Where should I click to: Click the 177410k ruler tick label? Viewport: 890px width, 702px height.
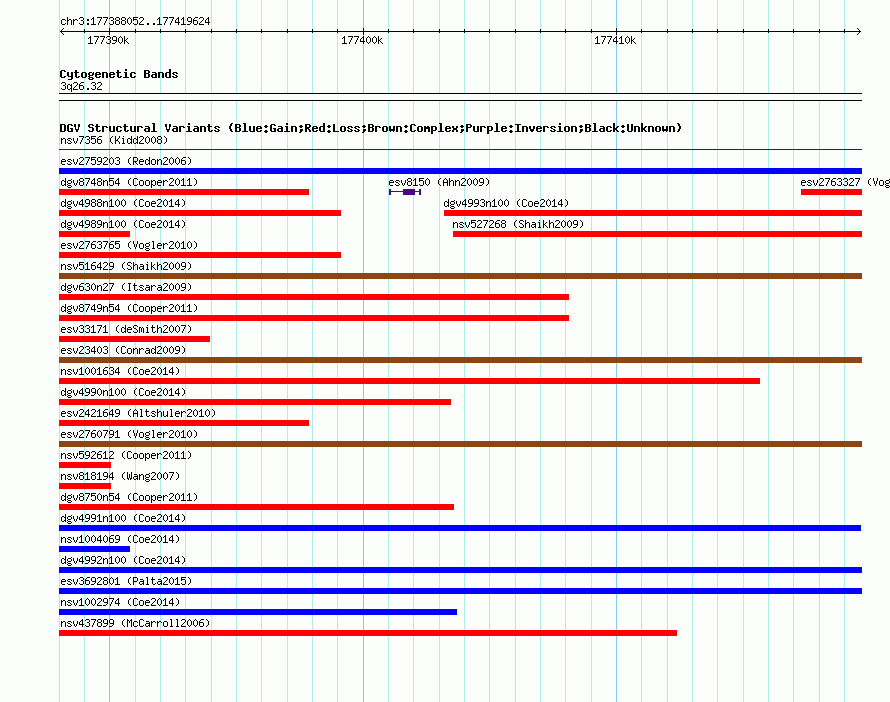(x=615, y=40)
